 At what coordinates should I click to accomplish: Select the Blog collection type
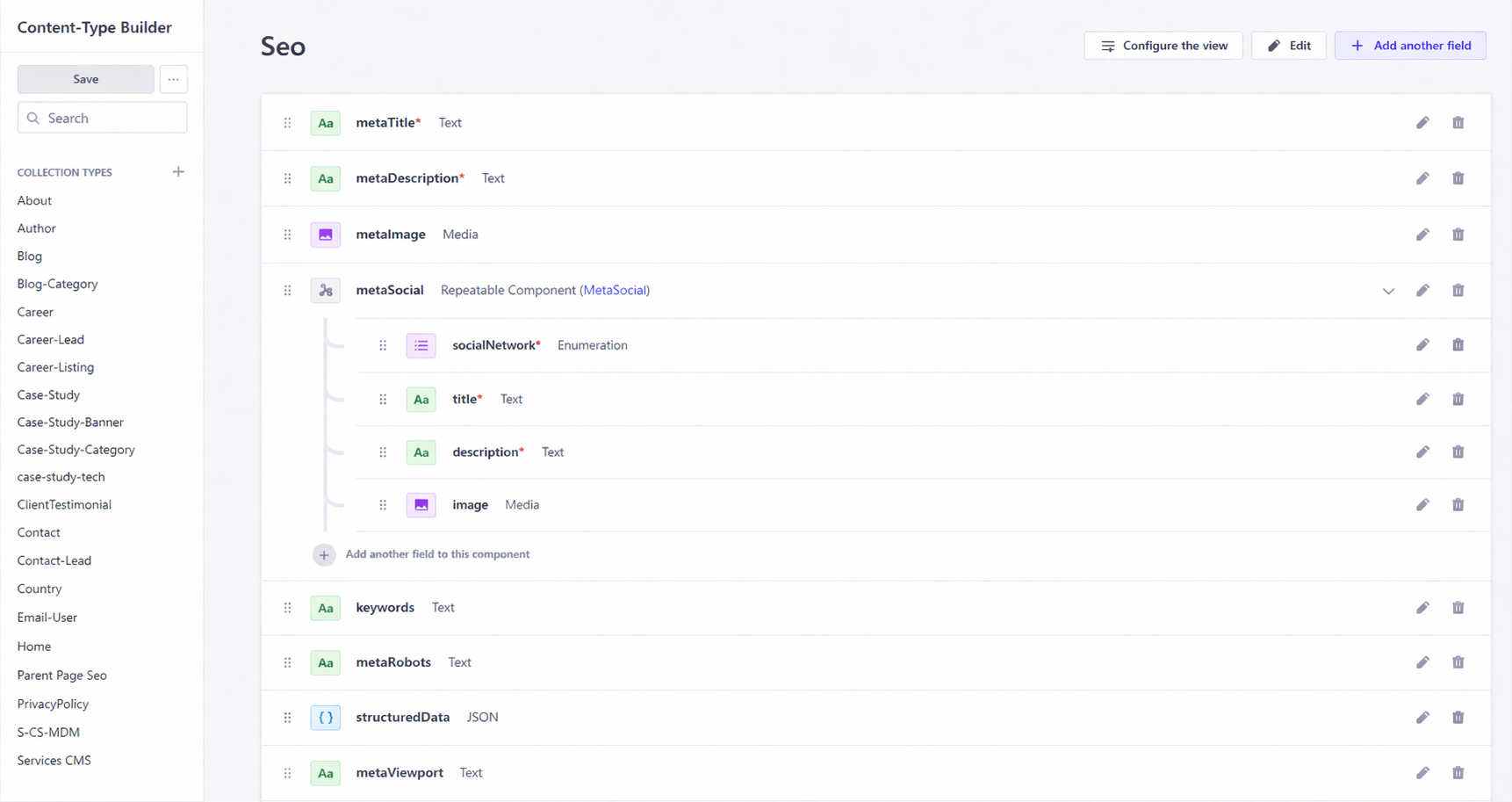tap(29, 256)
